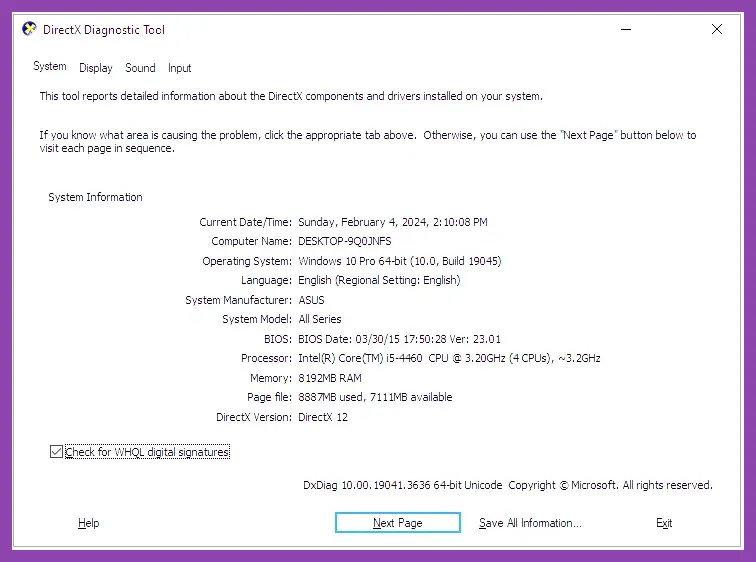
Task: Click the Next Page button
Action: 398,522
